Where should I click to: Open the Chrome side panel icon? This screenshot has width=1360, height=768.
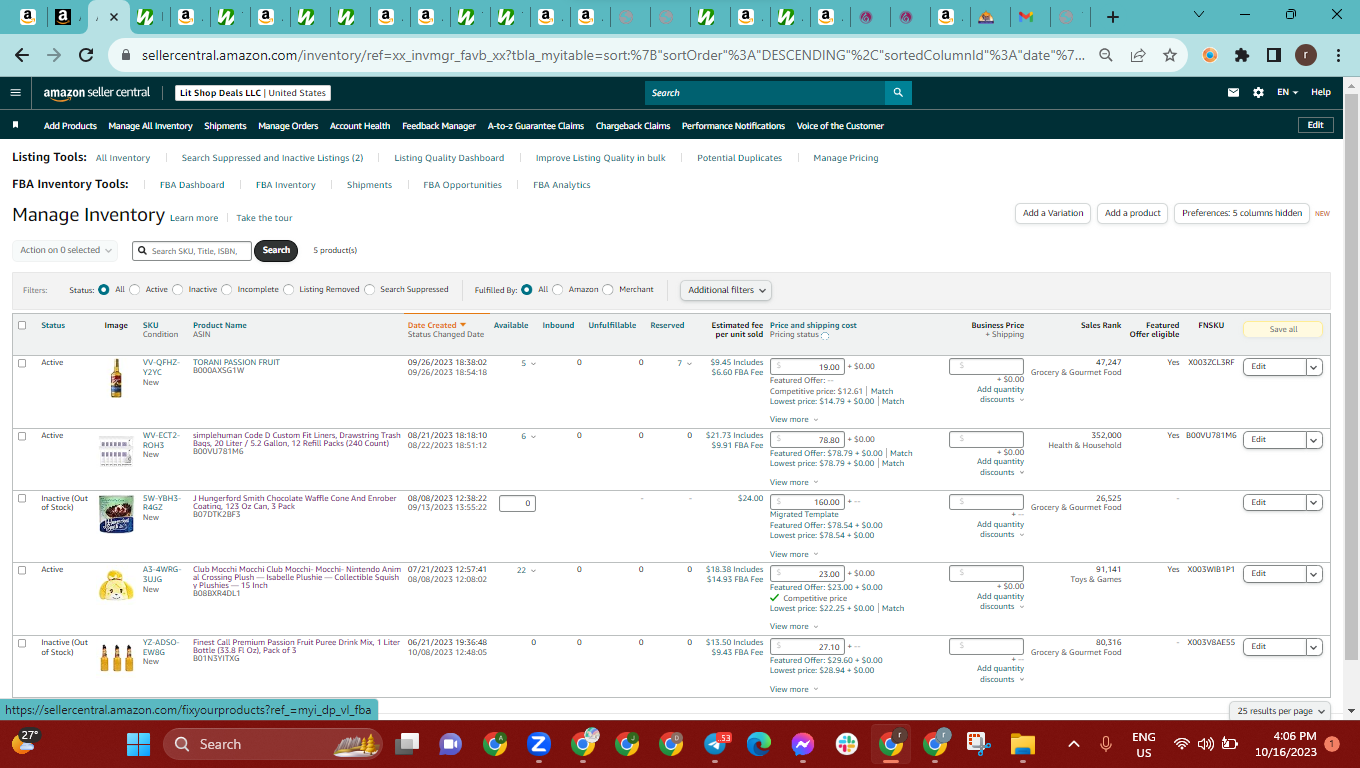[1274, 56]
